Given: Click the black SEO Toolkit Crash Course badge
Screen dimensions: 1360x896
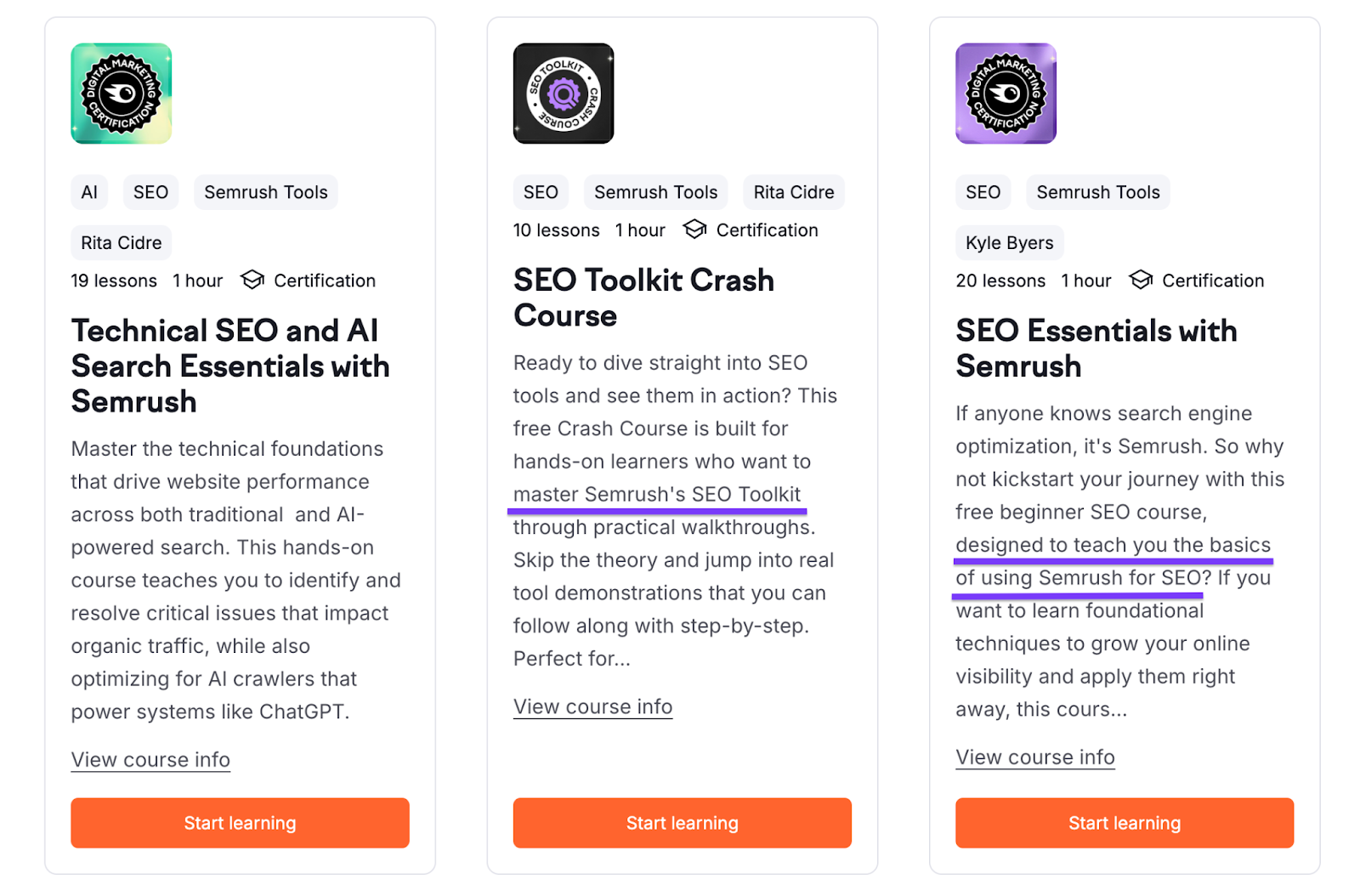Looking at the screenshot, I should (564, 94).
